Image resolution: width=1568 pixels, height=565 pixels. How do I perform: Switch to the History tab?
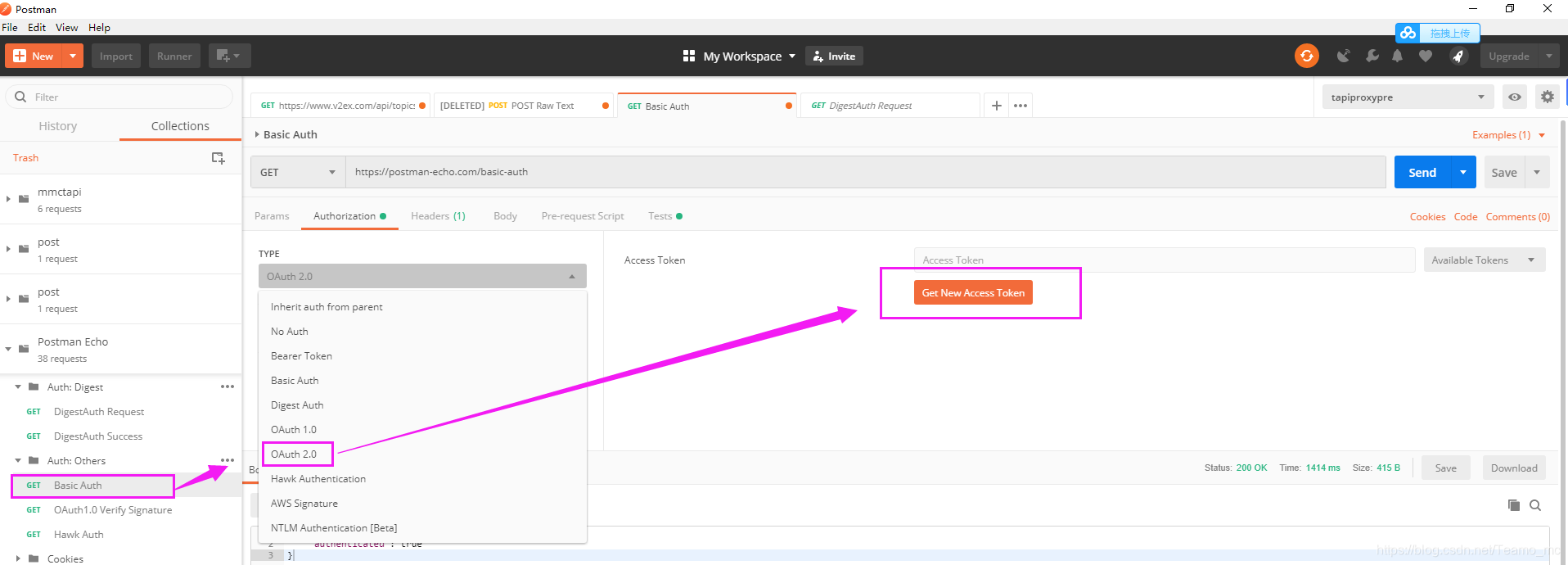58,126
